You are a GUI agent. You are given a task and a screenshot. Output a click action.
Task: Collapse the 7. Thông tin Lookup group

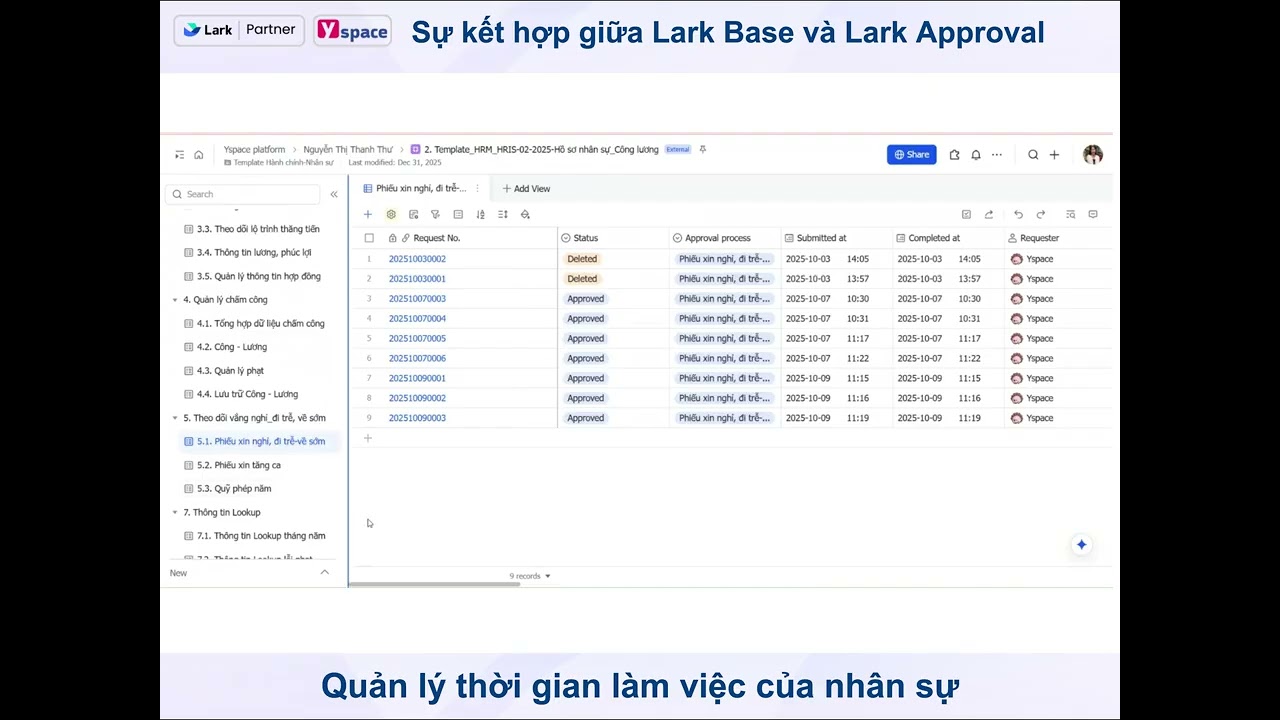[x=175, y=512]
